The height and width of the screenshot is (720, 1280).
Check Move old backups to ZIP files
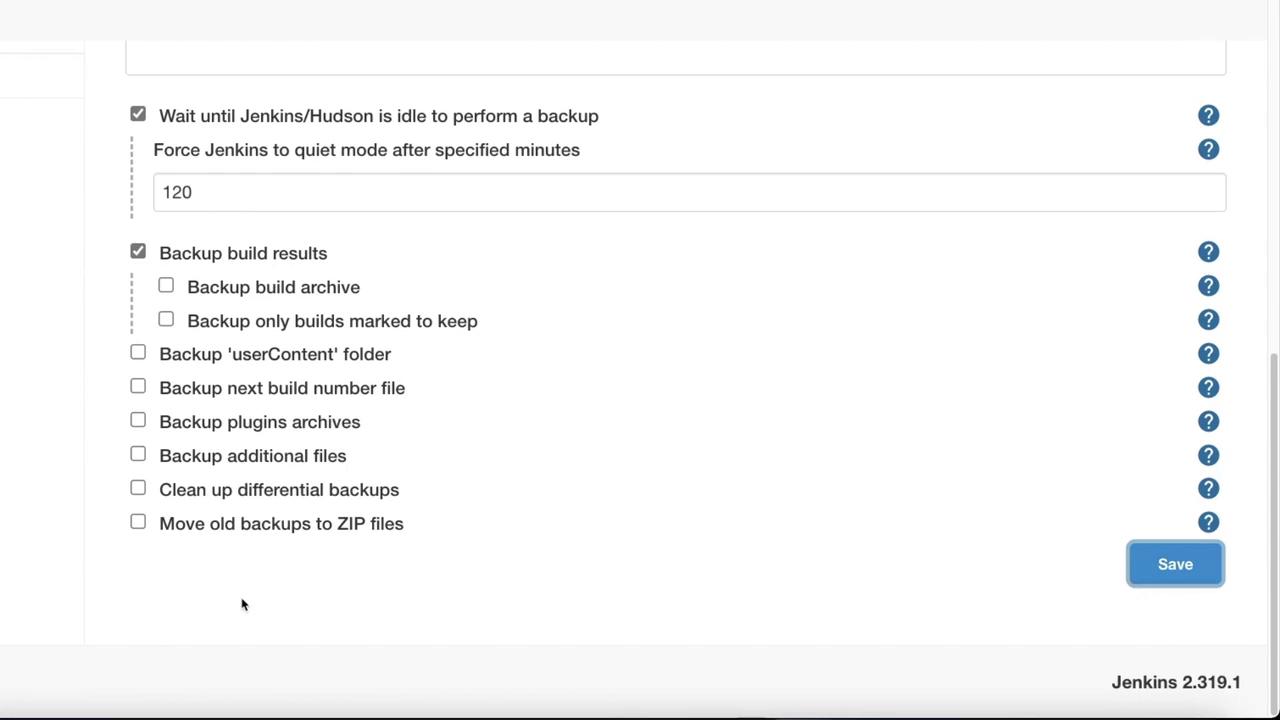(x=138, y=522)
